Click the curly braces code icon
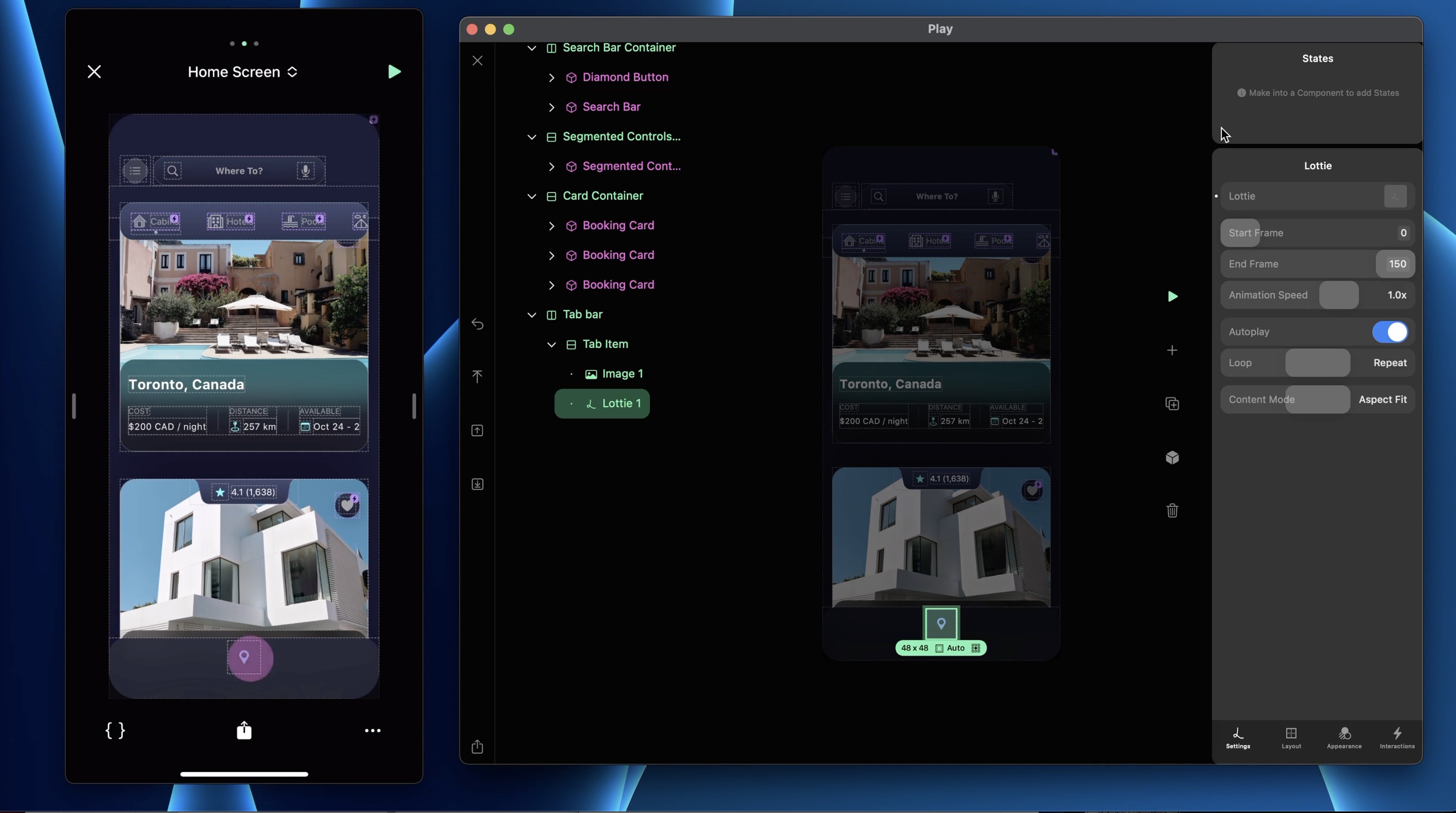 (115, 730)
